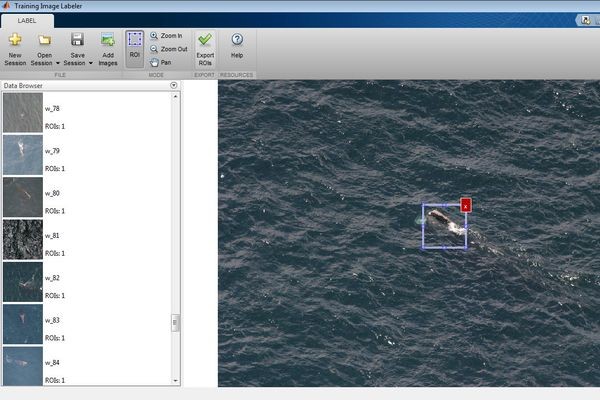Click the Add Images icon

pyautogui.click(x=108, y=40)
